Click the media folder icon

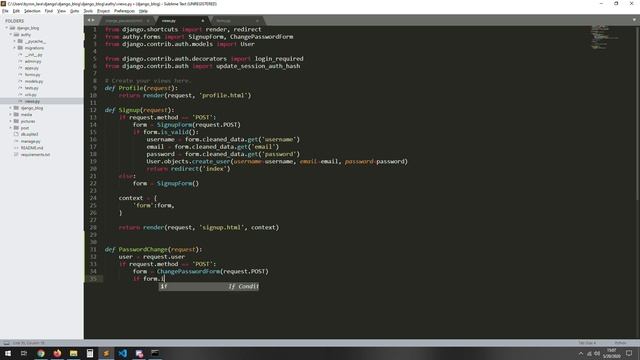(x=16, y=114)
